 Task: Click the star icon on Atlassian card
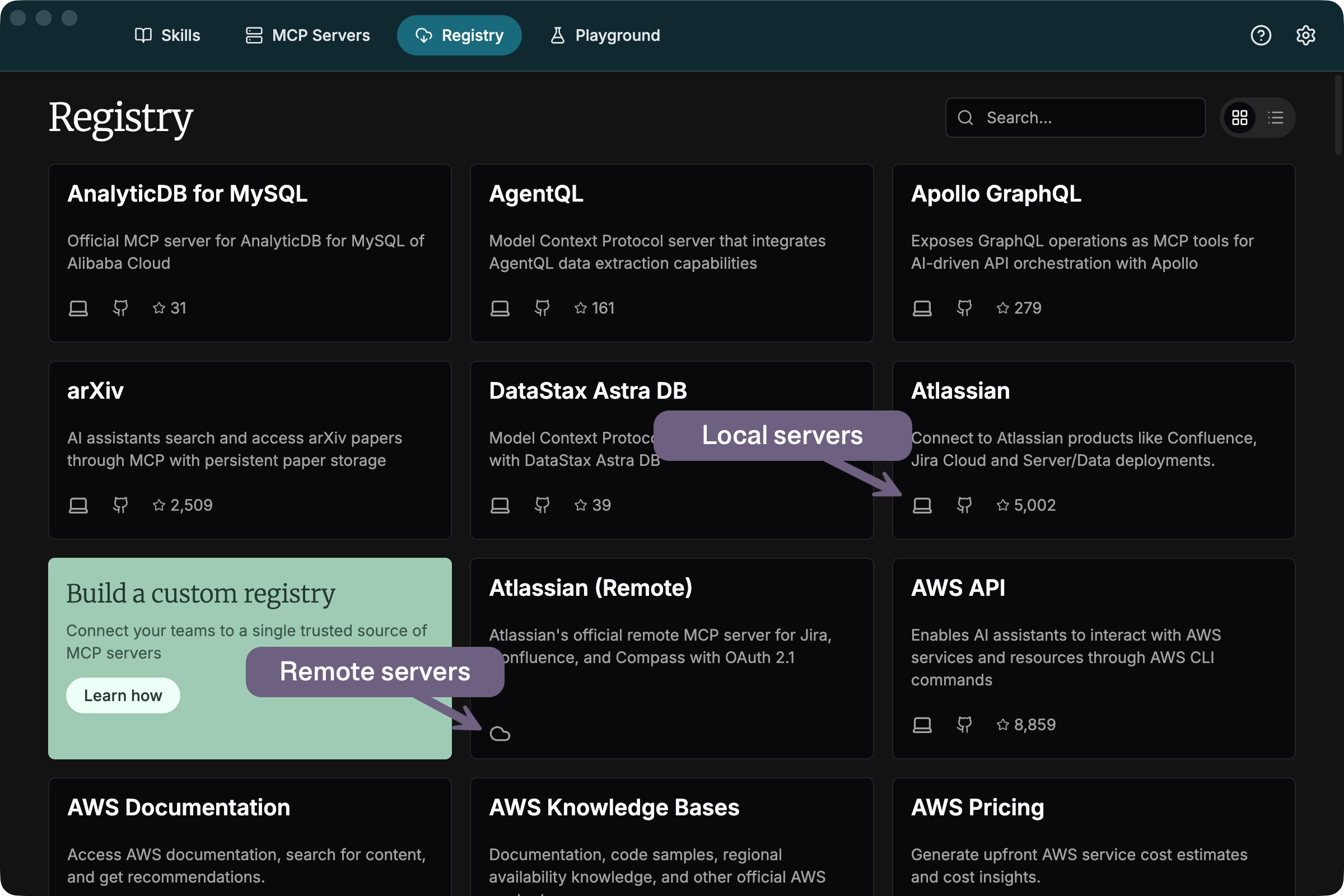[1003, 506]
